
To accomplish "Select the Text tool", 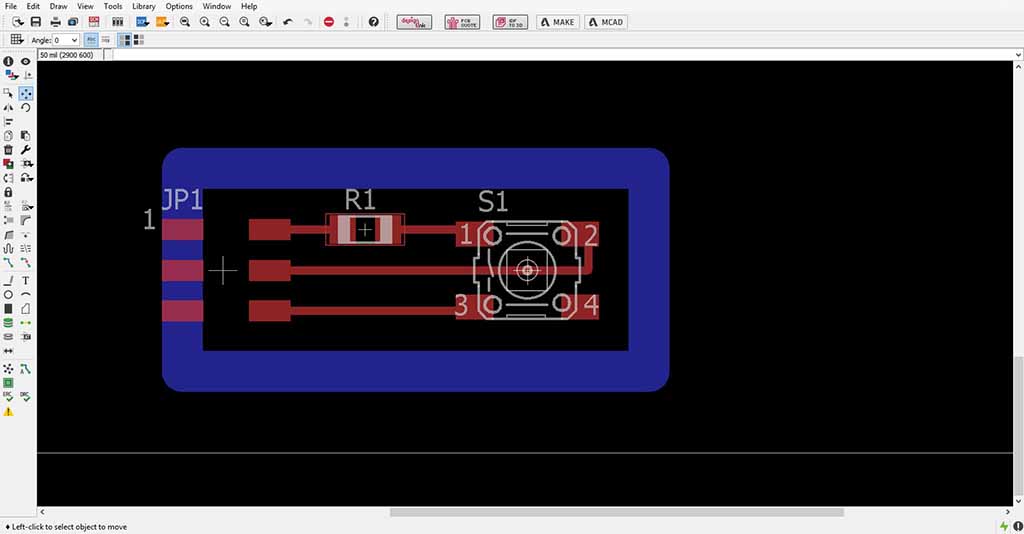I will coord(25,281).
